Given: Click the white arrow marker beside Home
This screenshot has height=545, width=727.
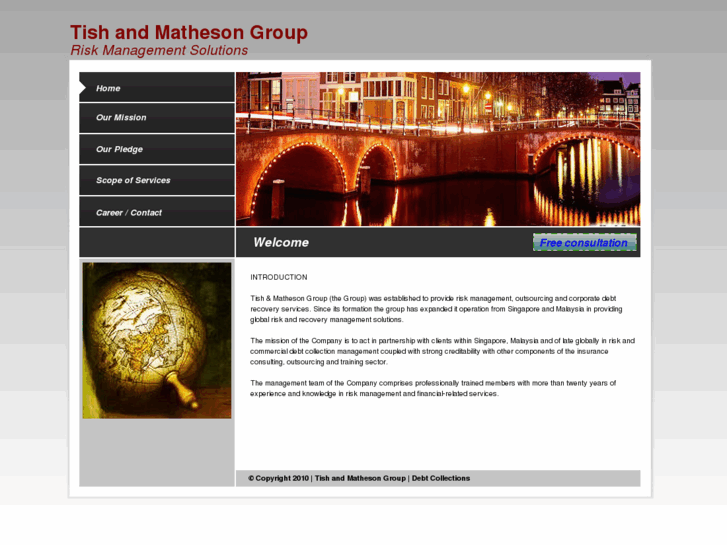Looking at the screenshot, I should pyautogui.click(x=83, y=88).
